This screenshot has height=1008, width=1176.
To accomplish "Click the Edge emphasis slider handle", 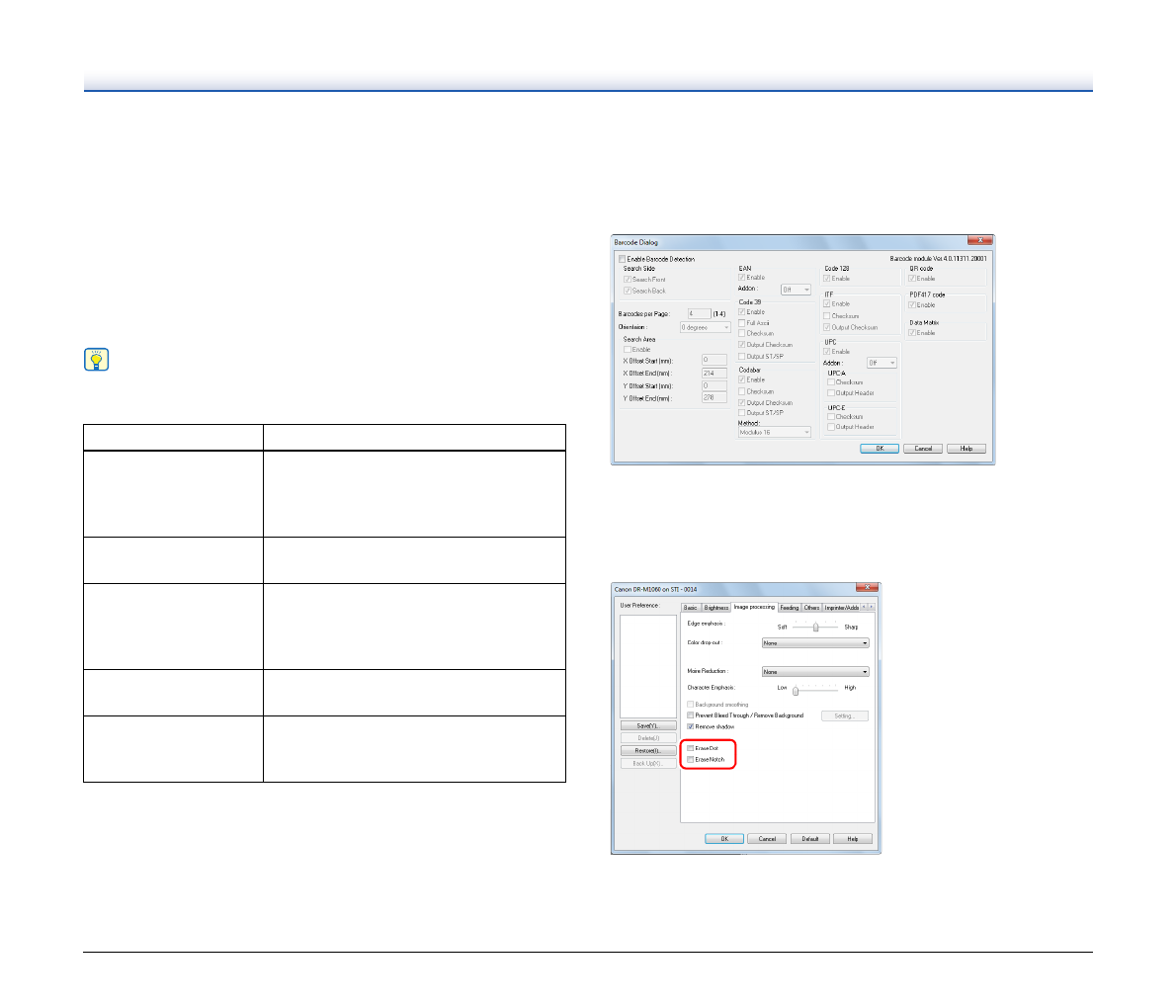I will pos(815,627).
